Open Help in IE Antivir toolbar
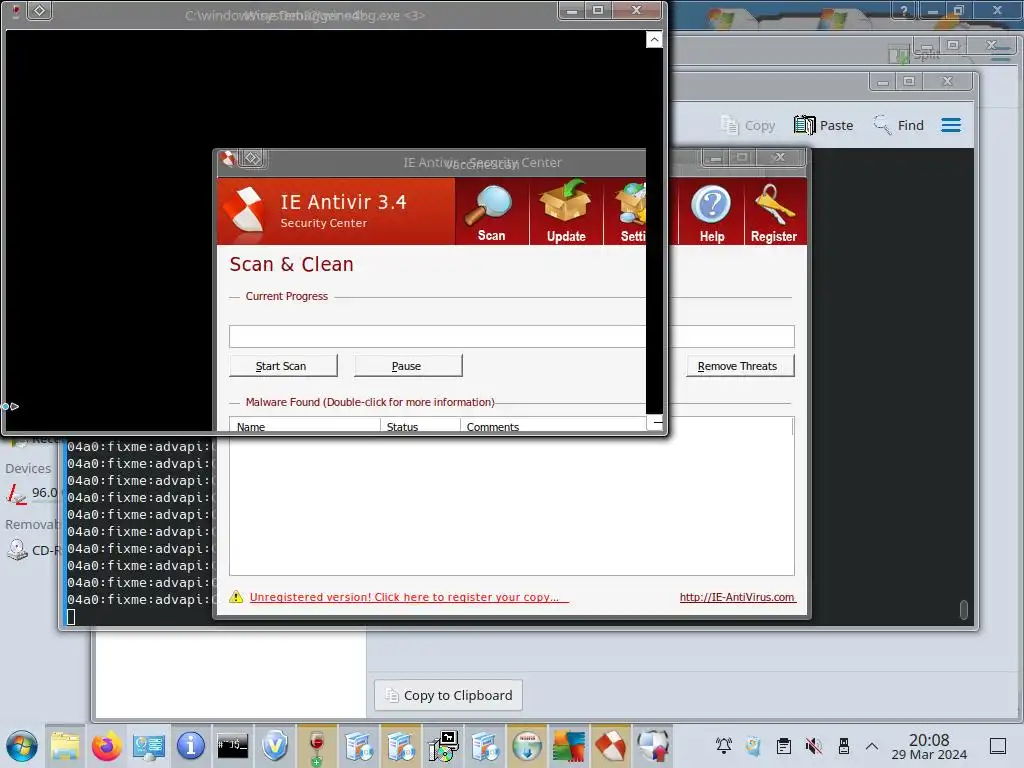Viewport: 1024px width, 768px height. point(711,212)
